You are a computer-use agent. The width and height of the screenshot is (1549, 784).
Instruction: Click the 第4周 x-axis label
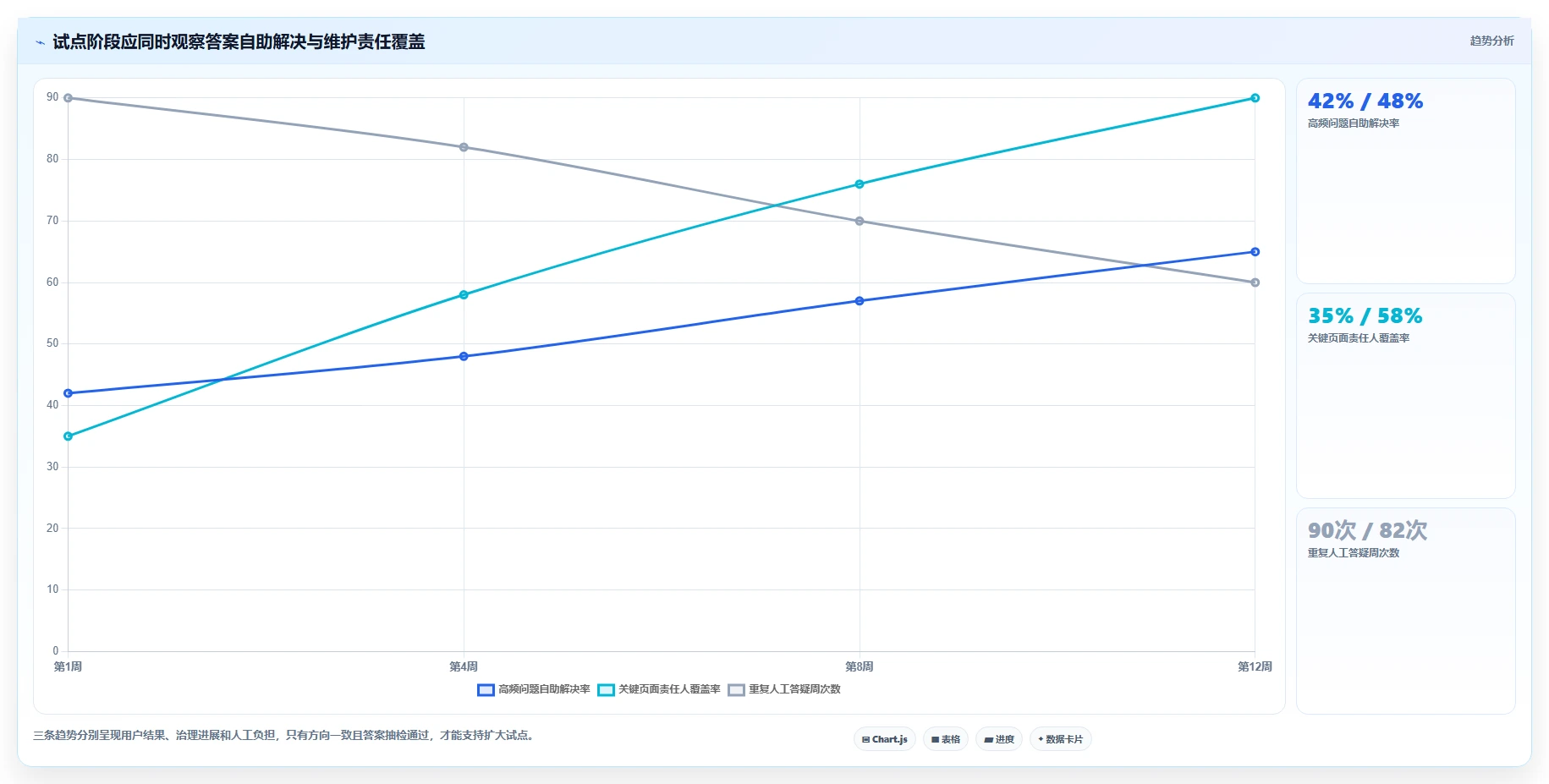(x=464, y=666)
